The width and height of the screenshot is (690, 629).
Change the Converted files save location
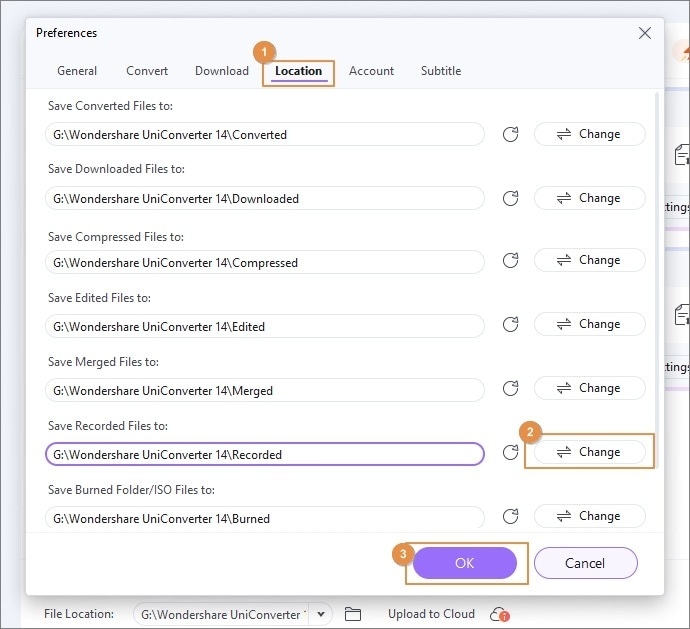(x=589, y=134)
